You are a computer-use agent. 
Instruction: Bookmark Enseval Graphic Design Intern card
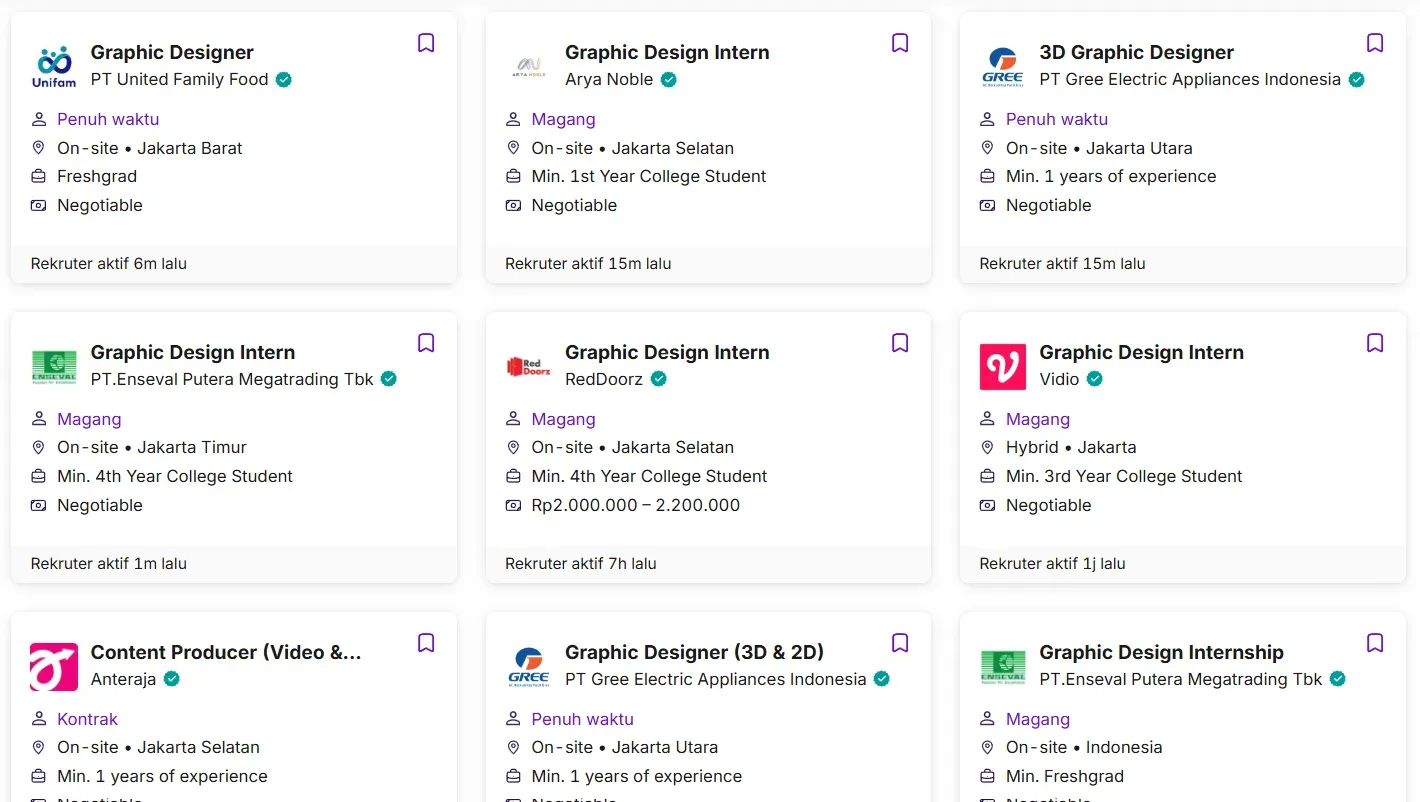[x=426, y=343]
